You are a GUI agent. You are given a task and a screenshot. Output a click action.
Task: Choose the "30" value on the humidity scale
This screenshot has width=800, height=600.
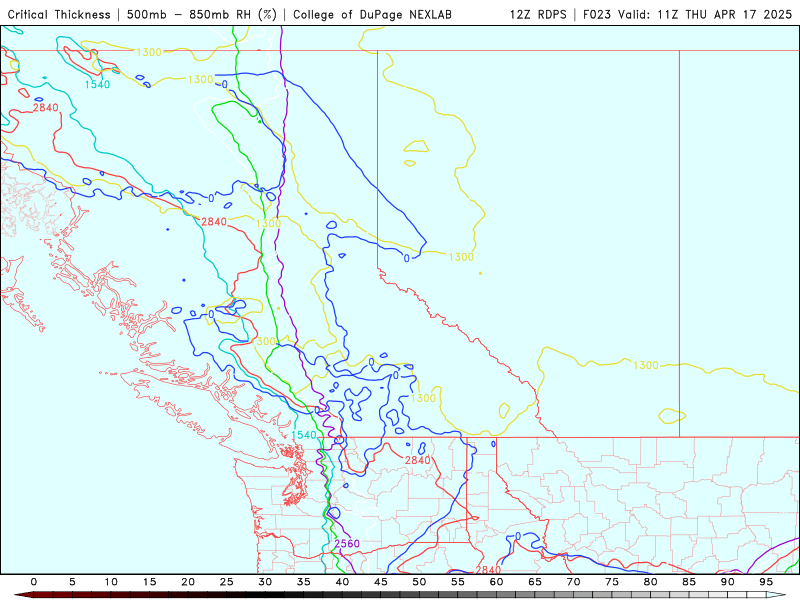coord(265,582)
